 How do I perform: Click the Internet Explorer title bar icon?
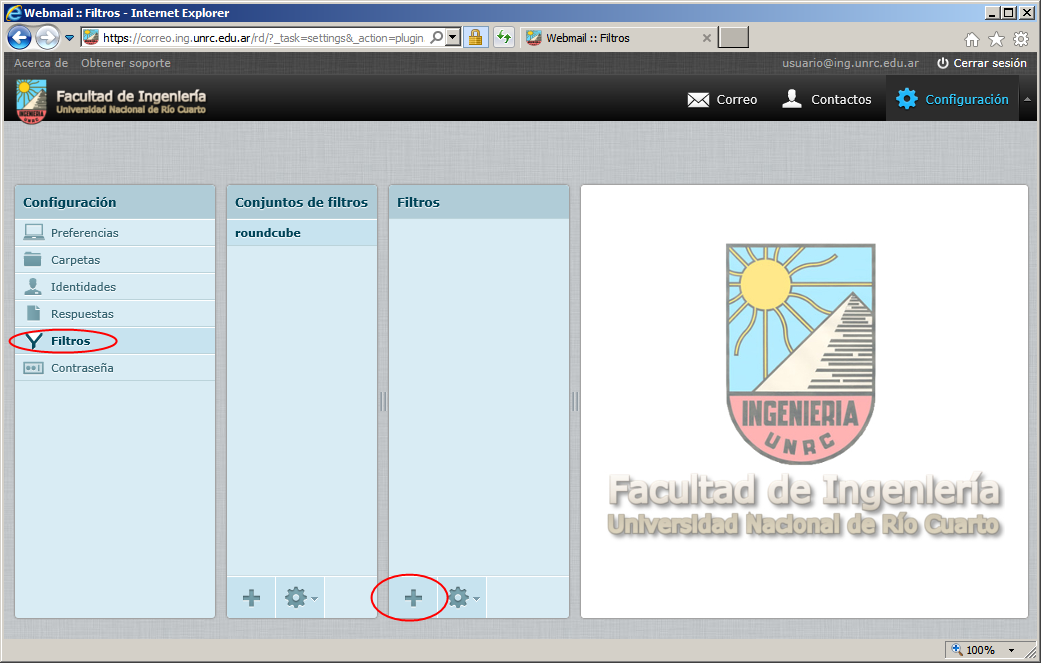[13, 13]
